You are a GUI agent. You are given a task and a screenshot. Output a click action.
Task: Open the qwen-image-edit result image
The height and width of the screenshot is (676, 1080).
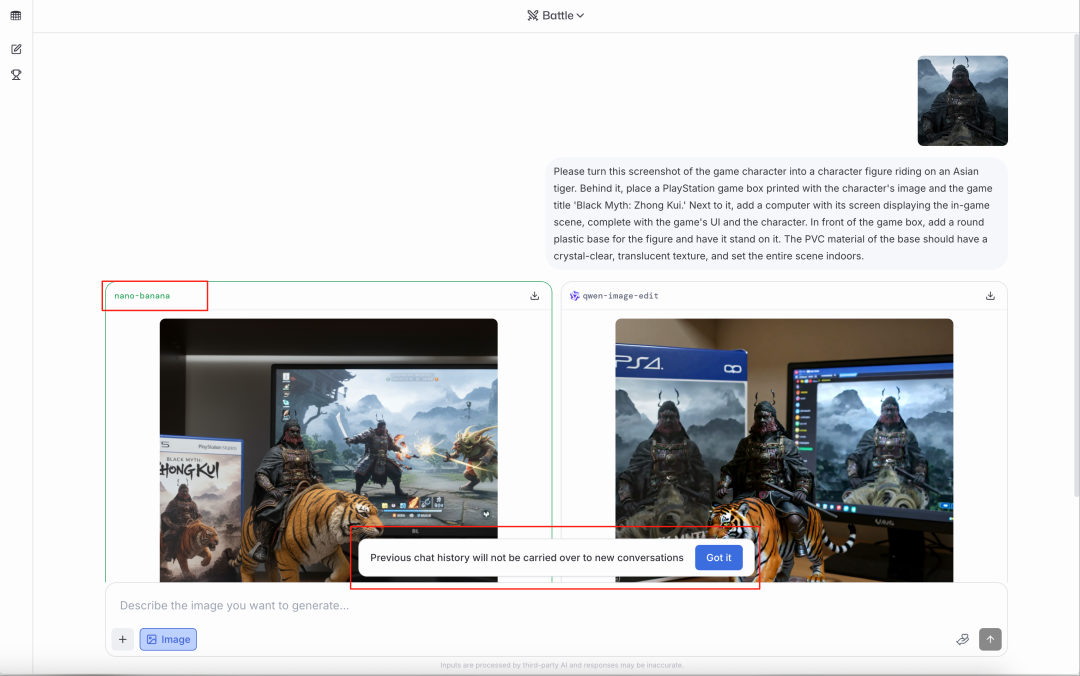point(784,450)
